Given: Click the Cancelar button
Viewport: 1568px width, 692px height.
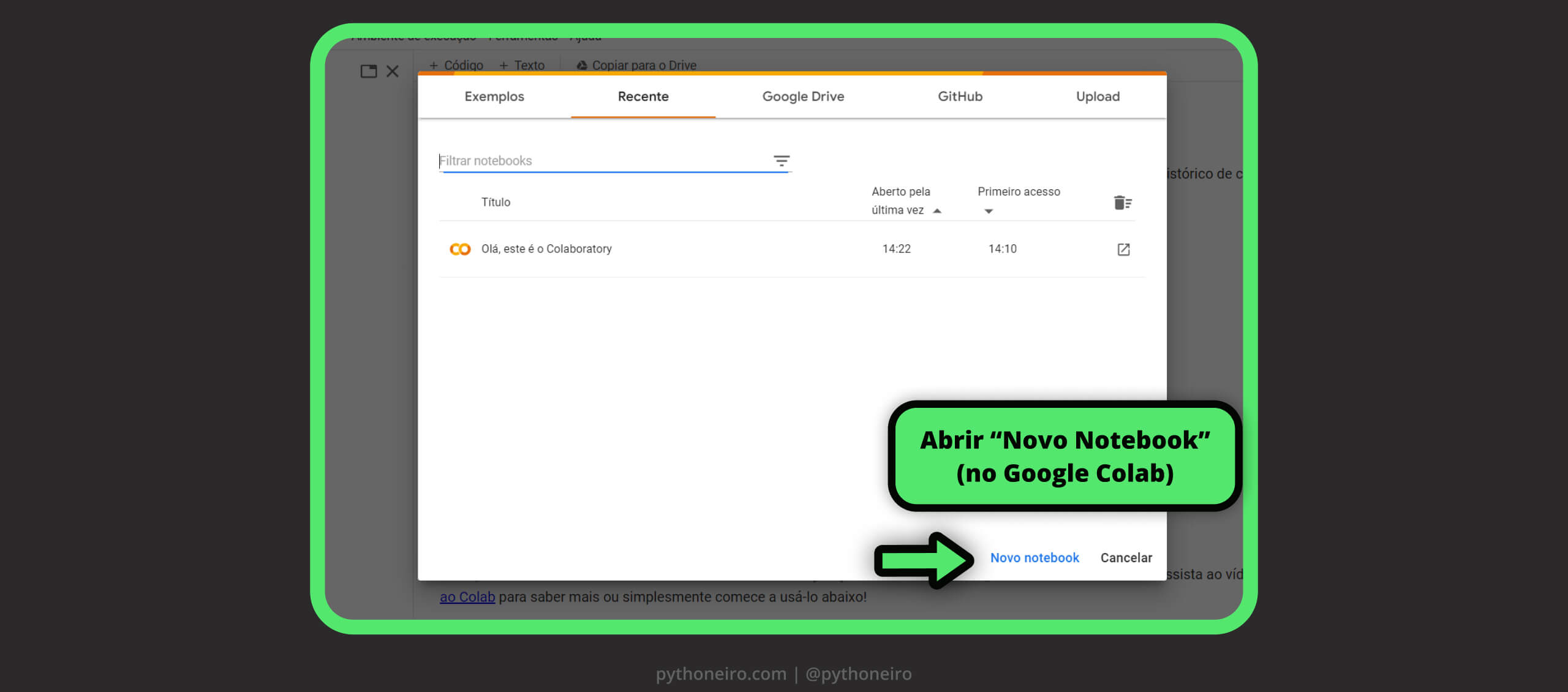Looking at the screenshot, I should (x=1126, y=558).
